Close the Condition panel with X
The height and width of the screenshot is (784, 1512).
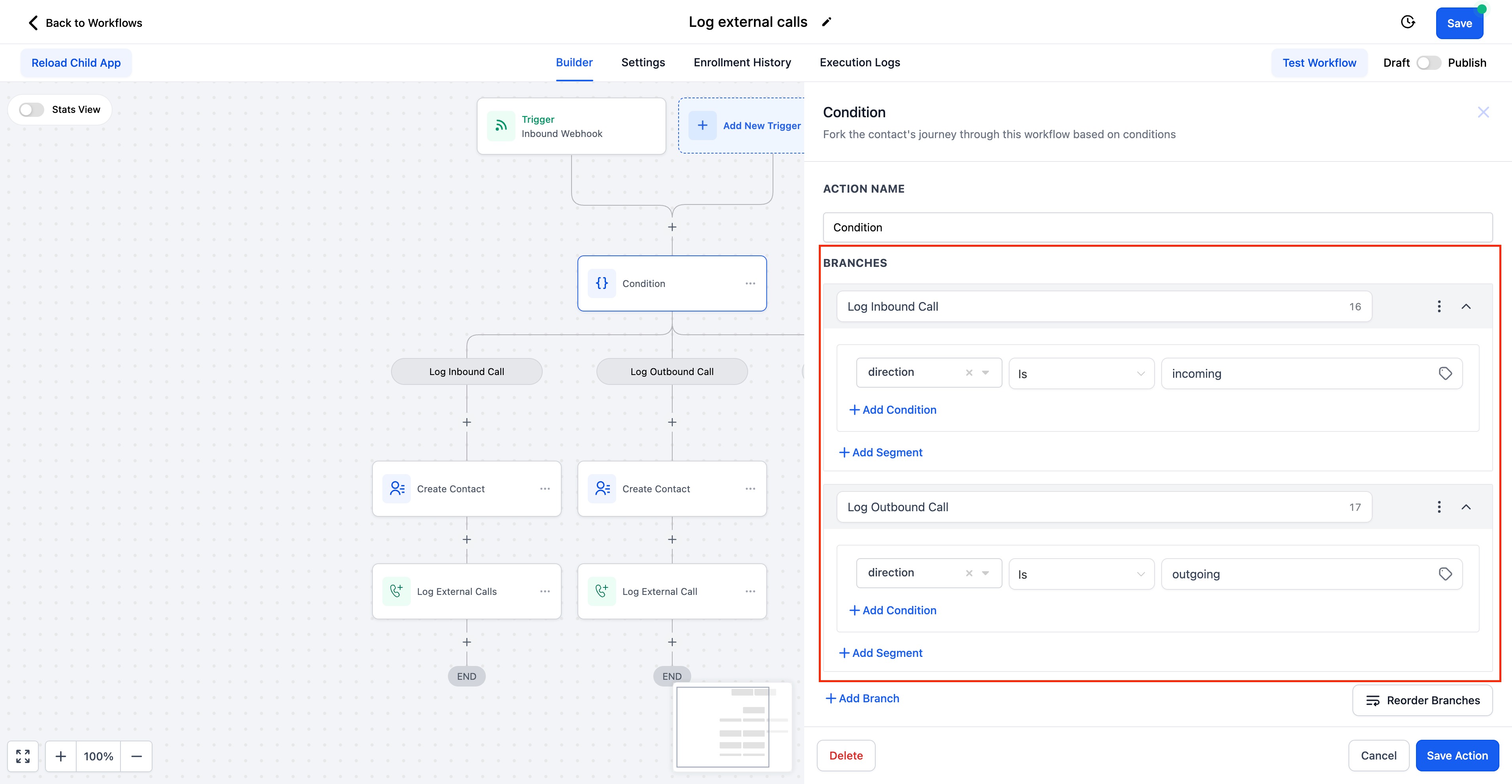pyautogui.click(x=1483, y=112)
